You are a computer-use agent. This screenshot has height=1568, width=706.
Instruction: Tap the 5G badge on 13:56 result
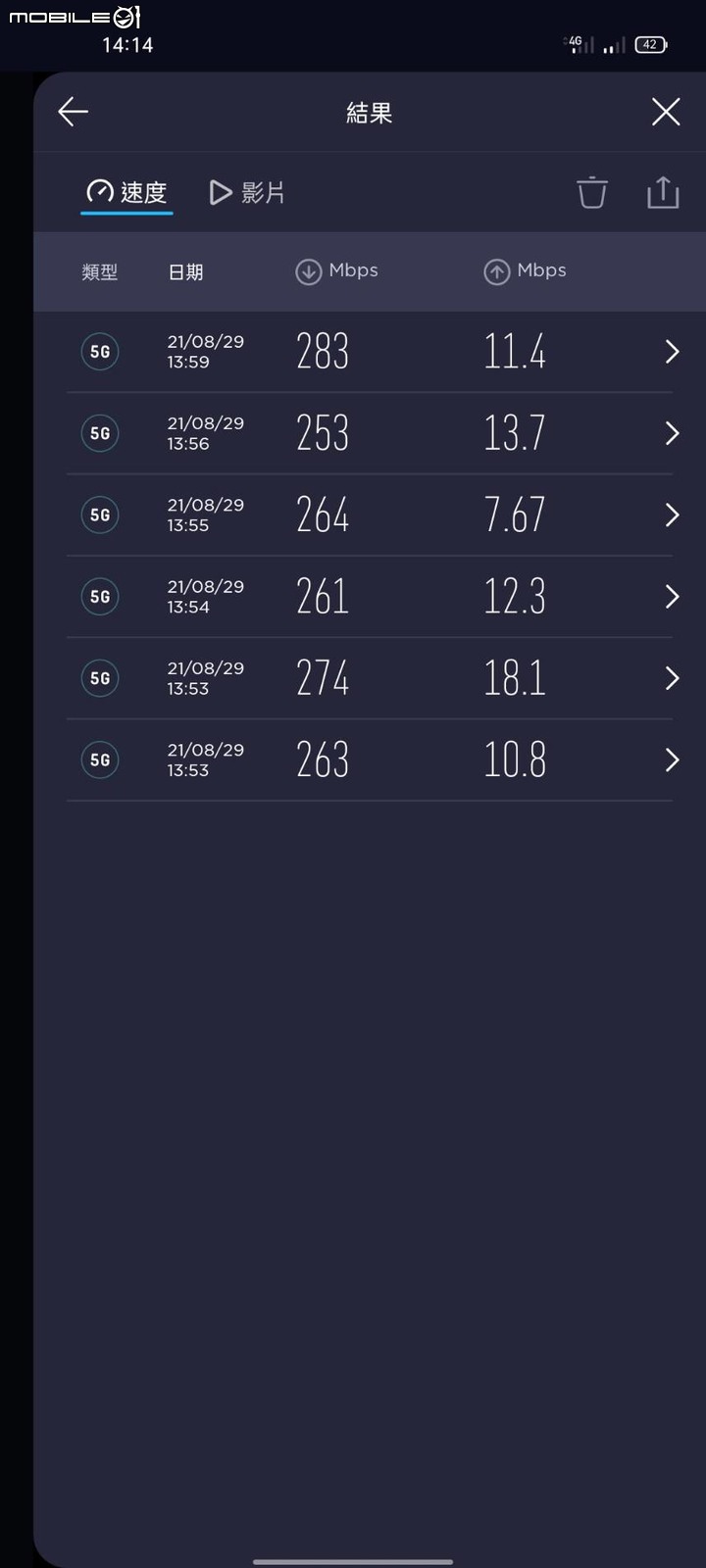point(100,433)
